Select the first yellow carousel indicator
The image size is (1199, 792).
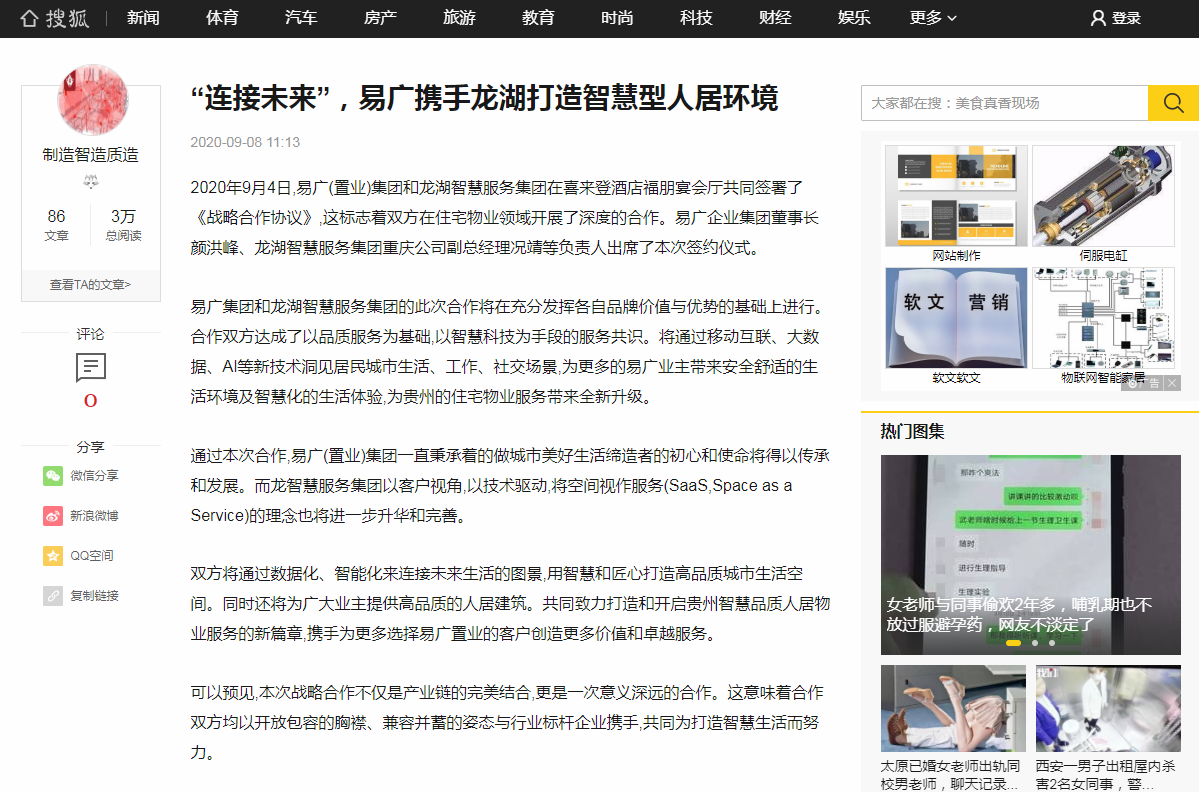(1013, 644)
